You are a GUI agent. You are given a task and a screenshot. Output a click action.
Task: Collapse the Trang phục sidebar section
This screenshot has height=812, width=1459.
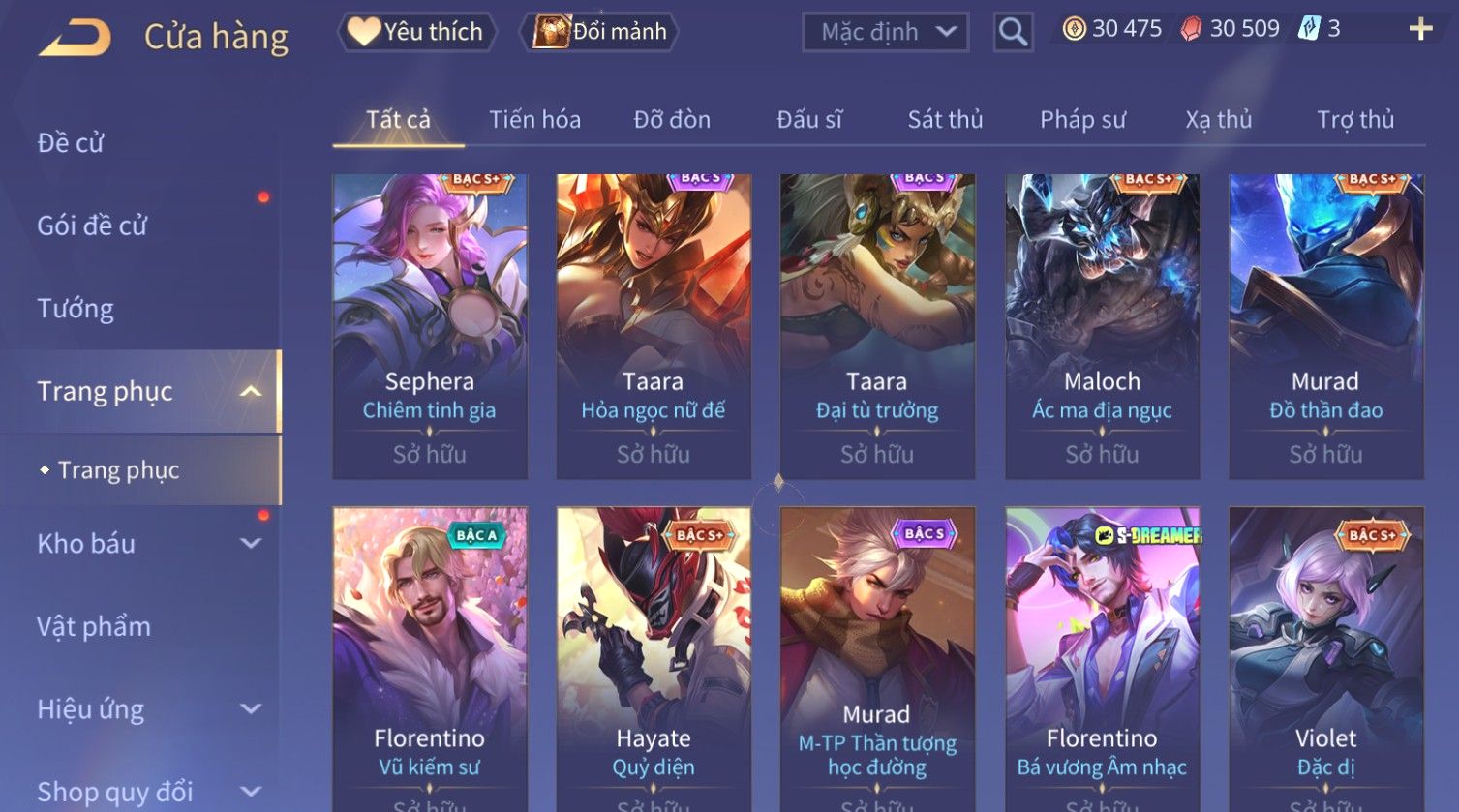tap(250, 391)
